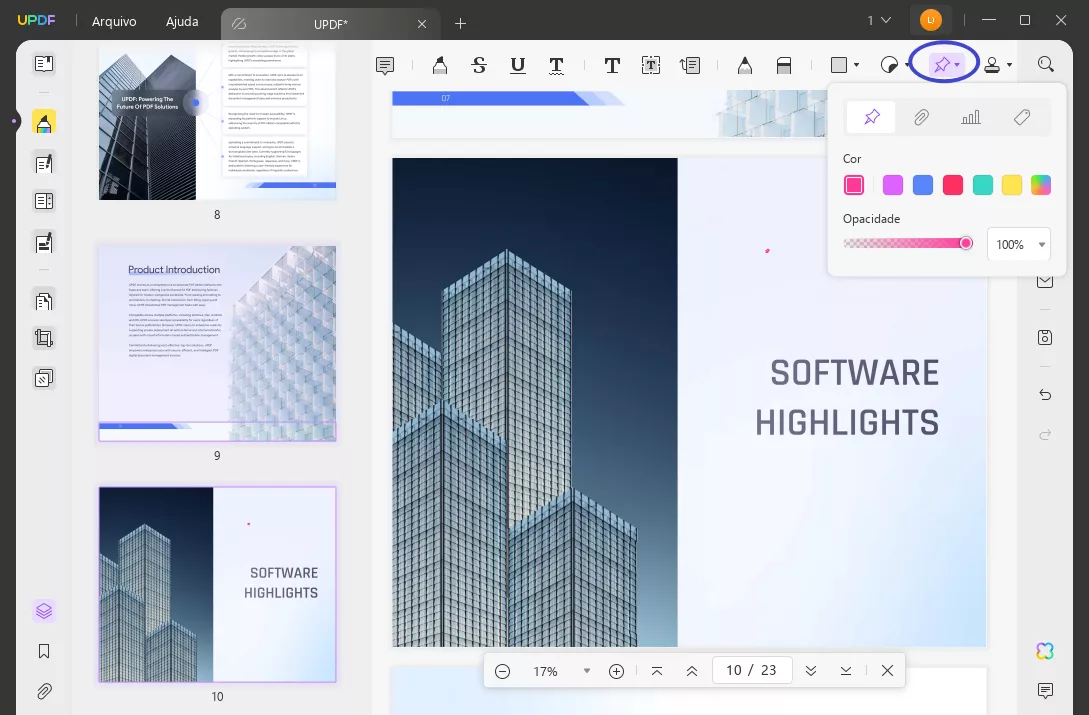Image resolution: width=1089 pixels, height=715 pixels.
Task: Open Edit PDF mode in left sidebar
Action: [x=44, y=164]
